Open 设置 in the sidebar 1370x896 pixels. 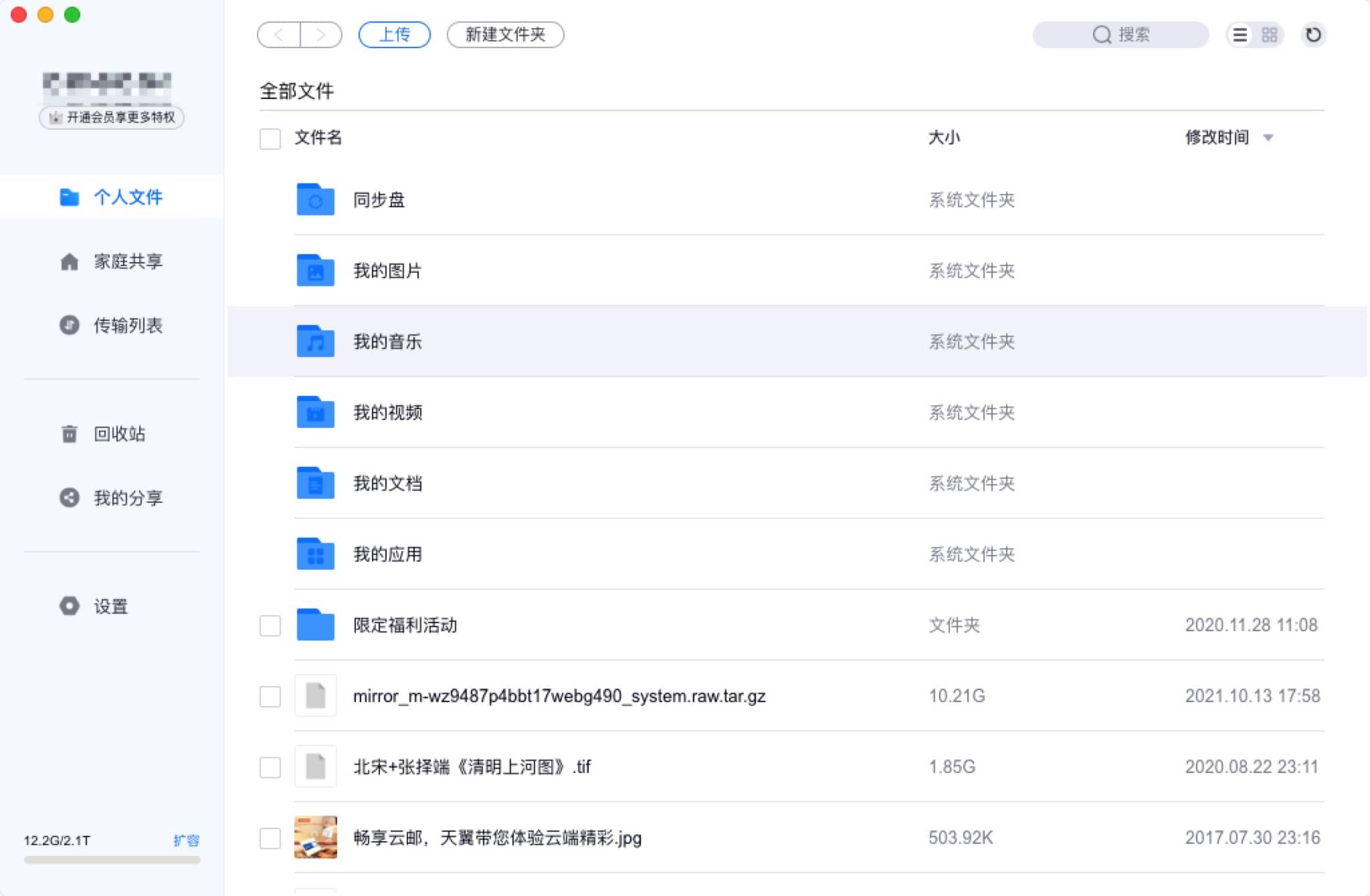pyautogui.click(x=112, y=606)
